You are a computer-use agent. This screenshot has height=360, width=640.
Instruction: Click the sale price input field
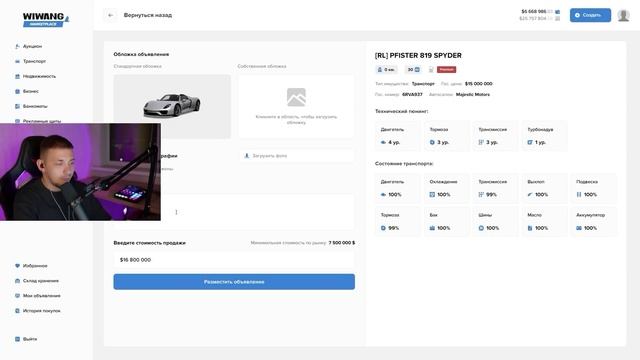tap(234, 260)
